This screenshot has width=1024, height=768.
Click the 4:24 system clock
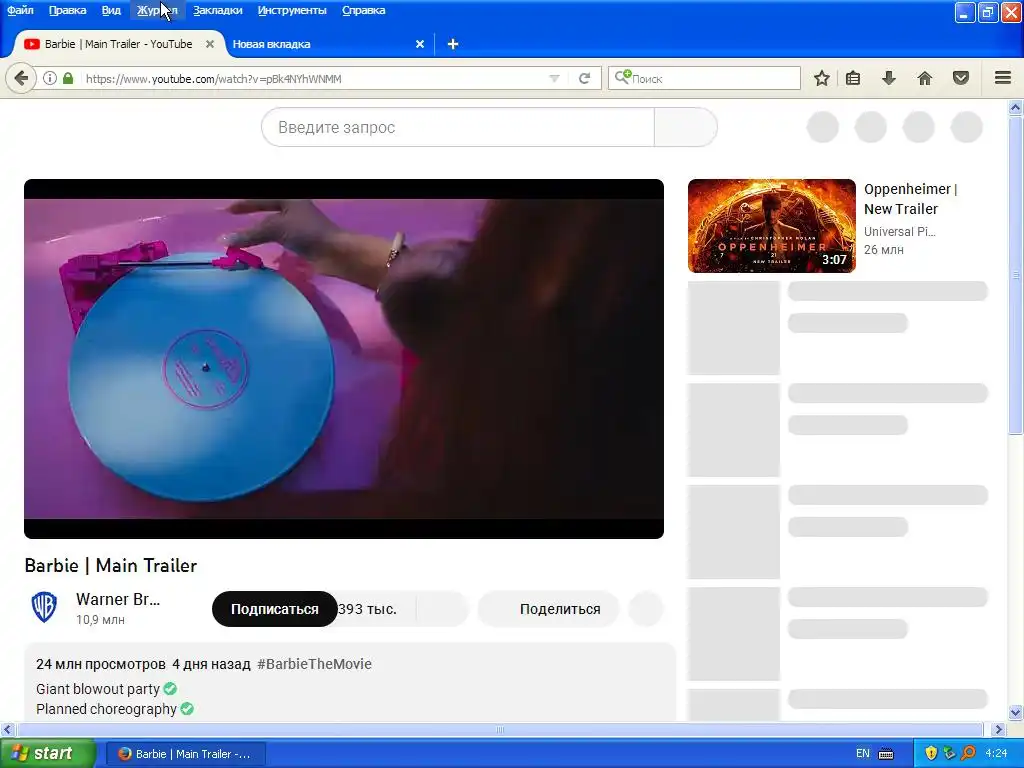click(x=996, y=754)
